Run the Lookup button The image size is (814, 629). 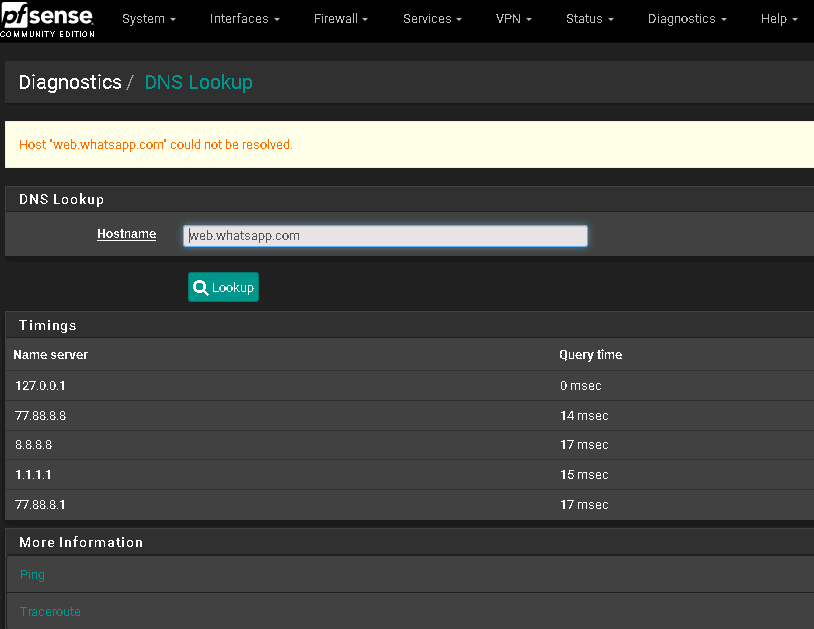point(223,287)
